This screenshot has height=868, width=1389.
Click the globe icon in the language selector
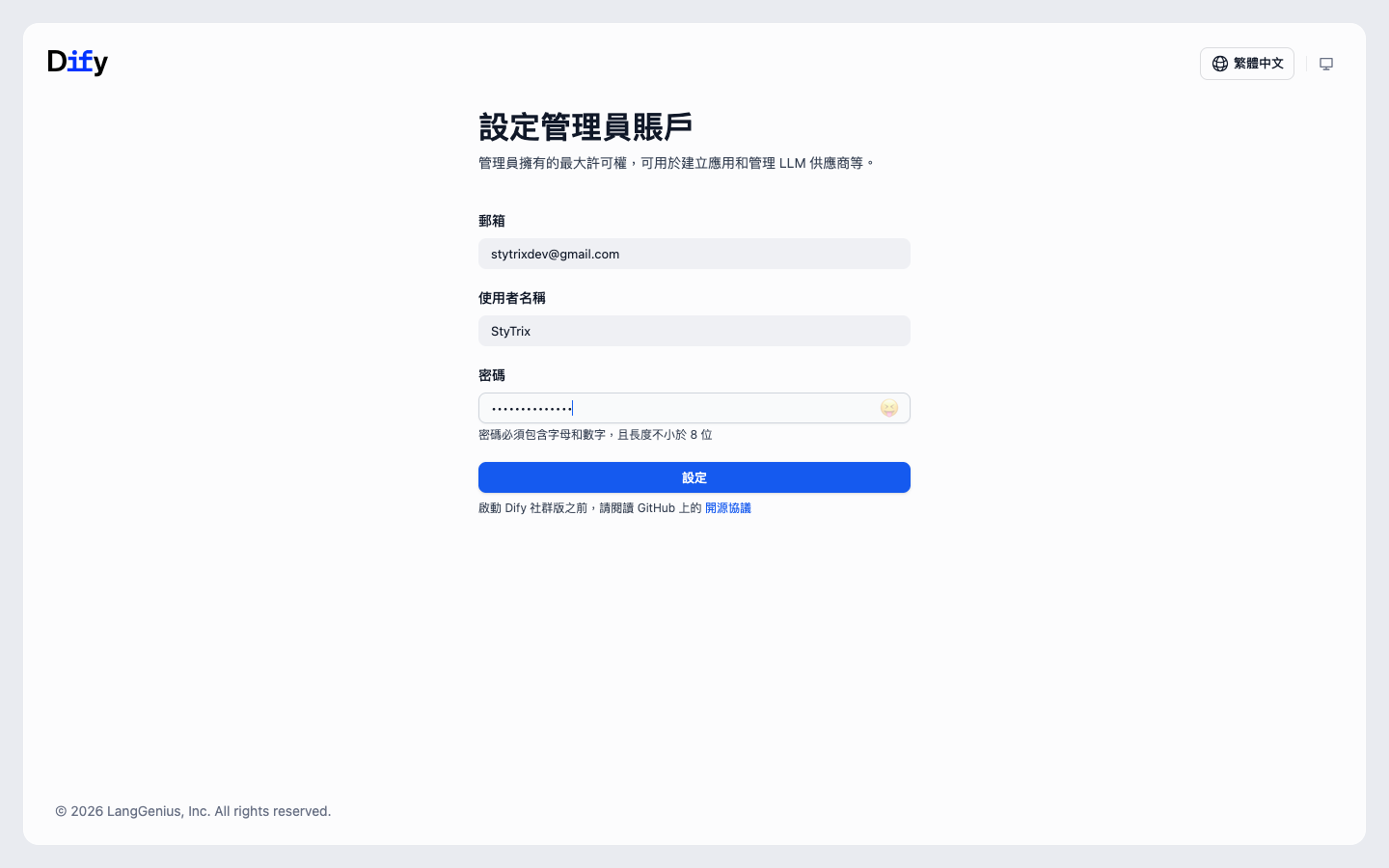click(1220, 64)
